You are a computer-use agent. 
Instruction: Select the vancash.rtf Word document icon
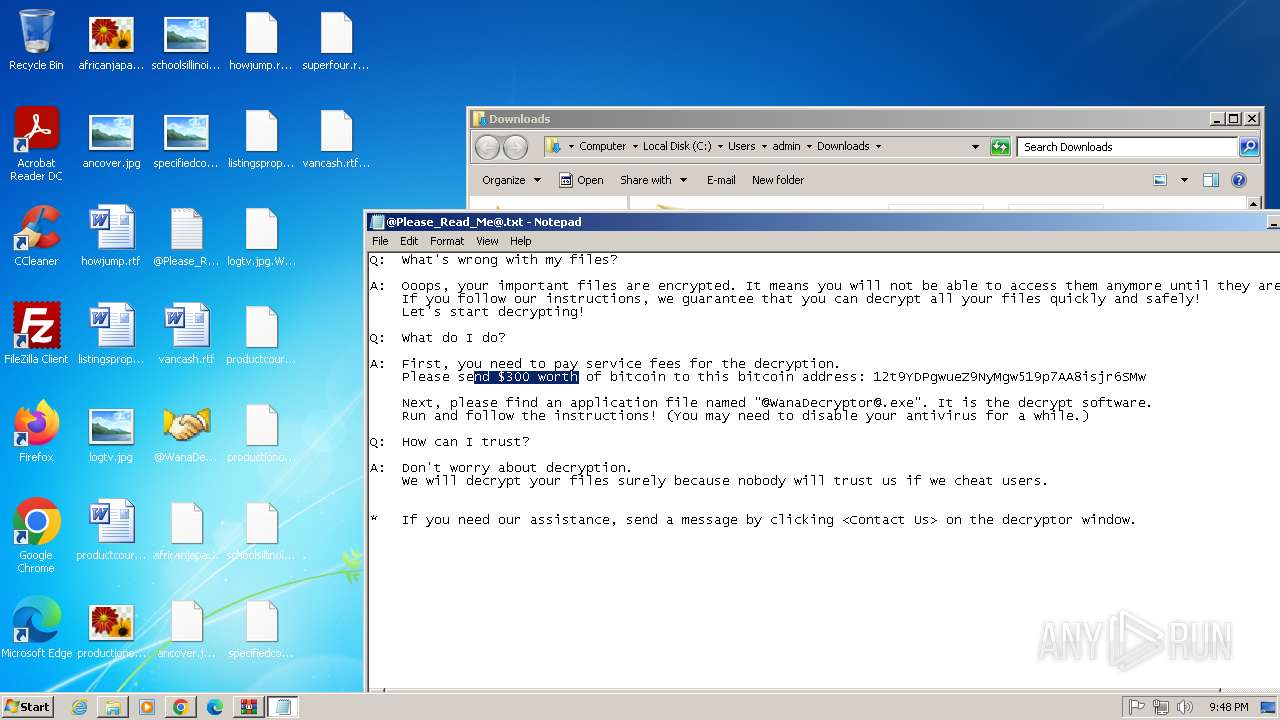[186, 334]
